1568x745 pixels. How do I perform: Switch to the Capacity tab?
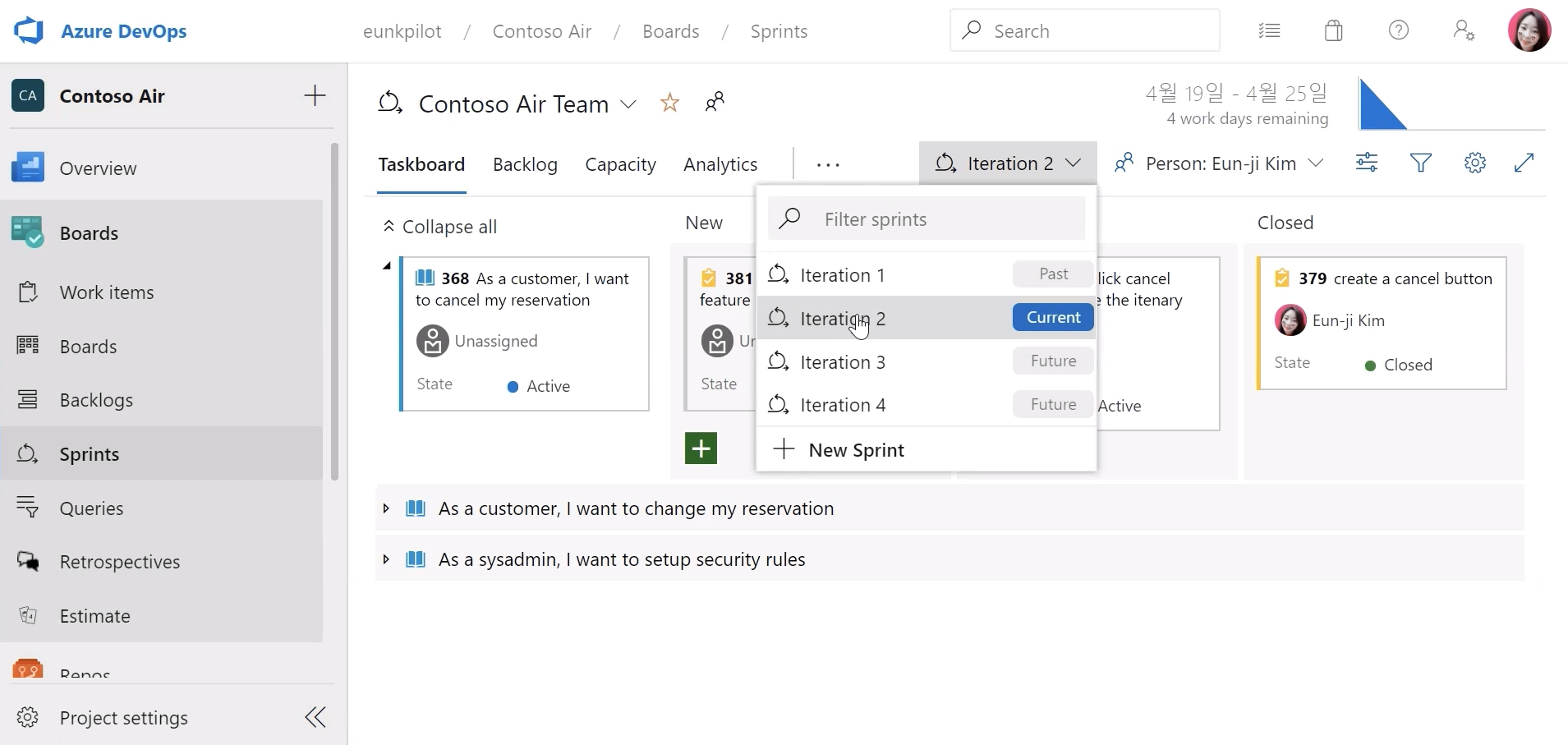(x=620, y=164)
